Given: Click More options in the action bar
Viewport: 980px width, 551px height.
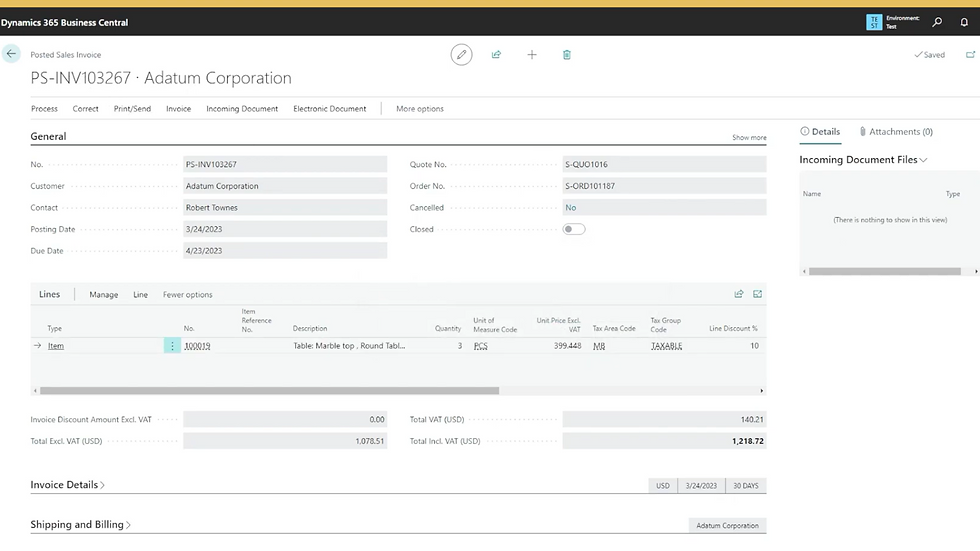Looking at the screenshot, I should (x=420, y=109).
